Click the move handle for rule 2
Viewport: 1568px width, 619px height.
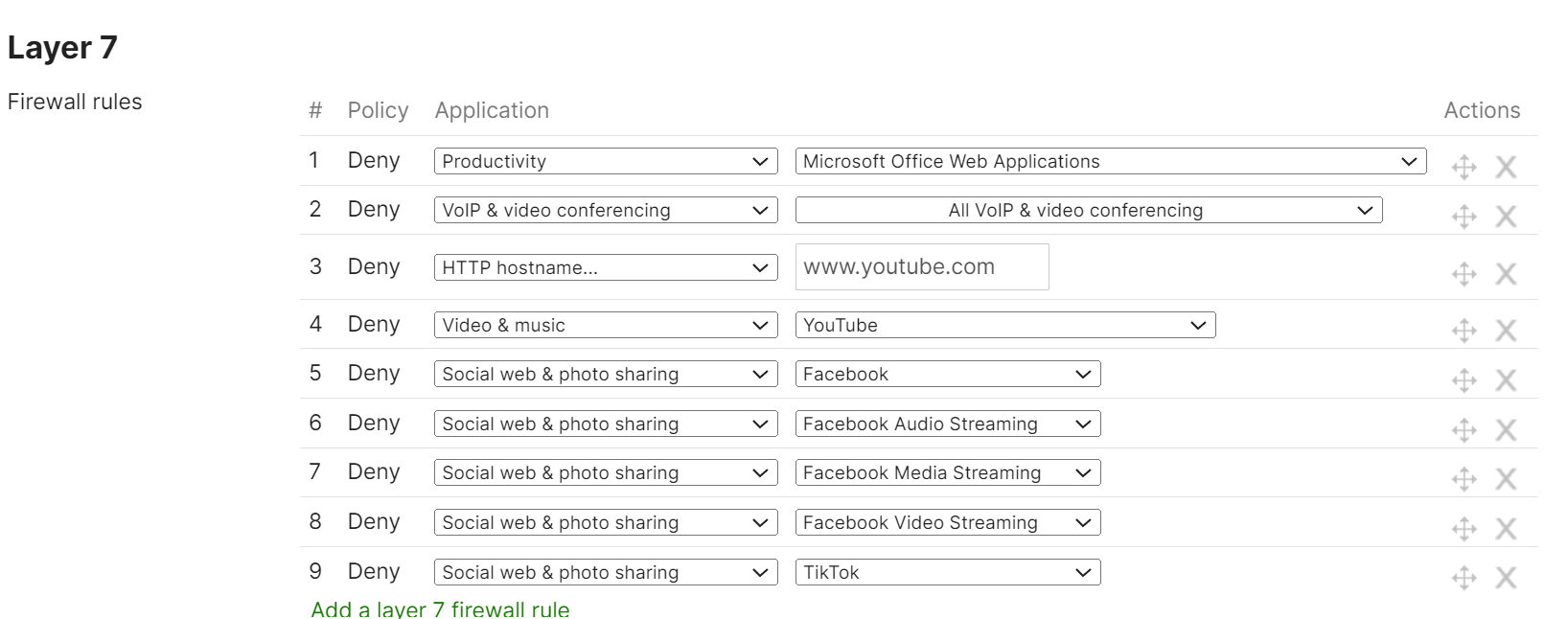(1464, 217)
